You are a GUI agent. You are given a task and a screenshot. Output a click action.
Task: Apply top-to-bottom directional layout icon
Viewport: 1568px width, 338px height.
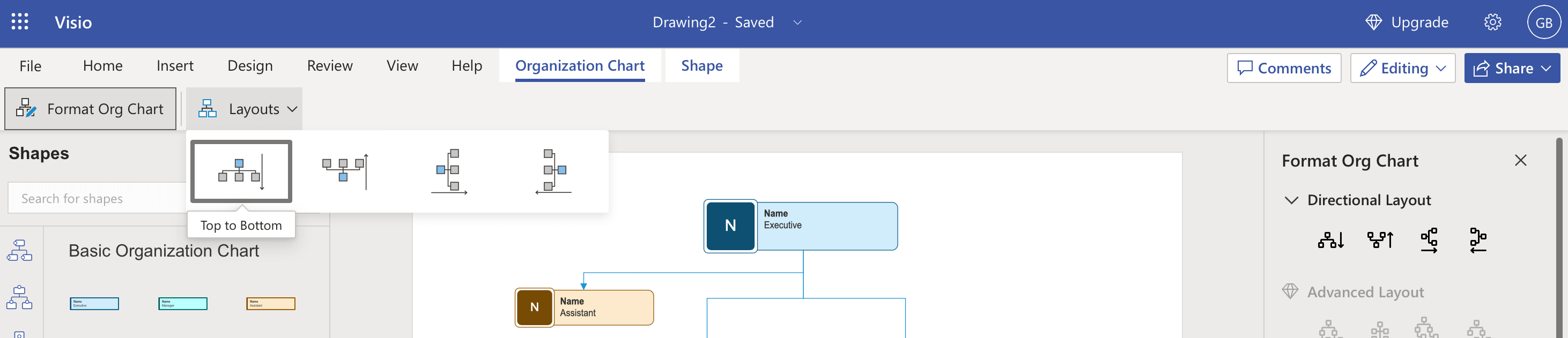[x=1330, y=240]
